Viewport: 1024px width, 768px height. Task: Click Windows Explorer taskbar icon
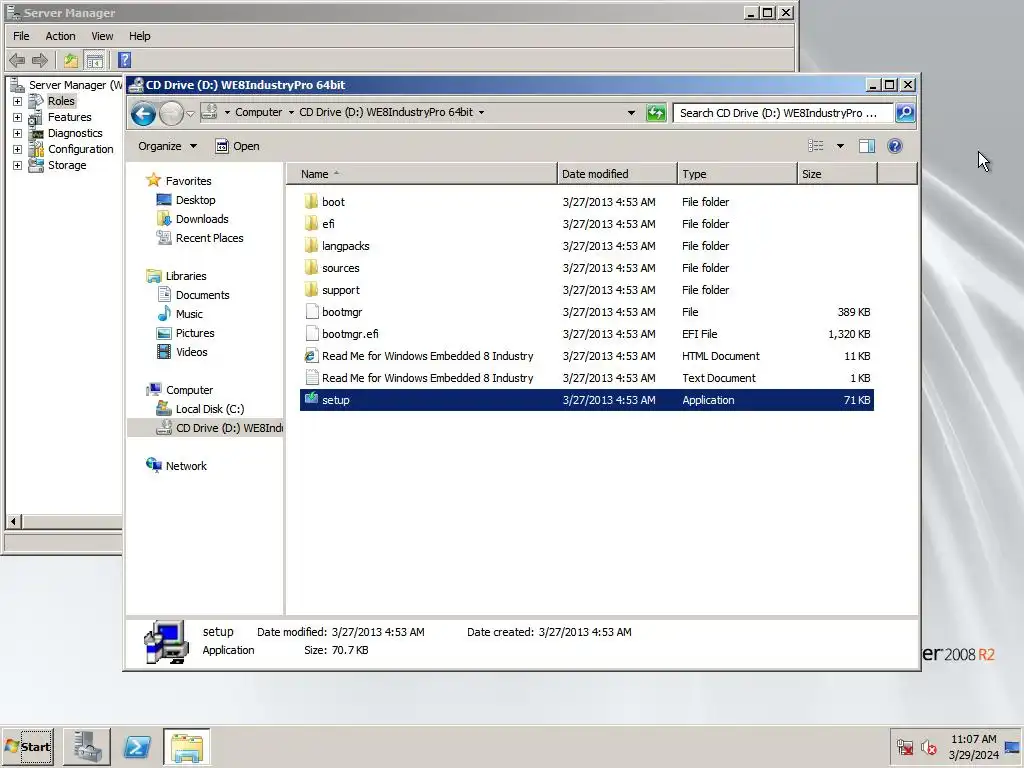[187, 746]
